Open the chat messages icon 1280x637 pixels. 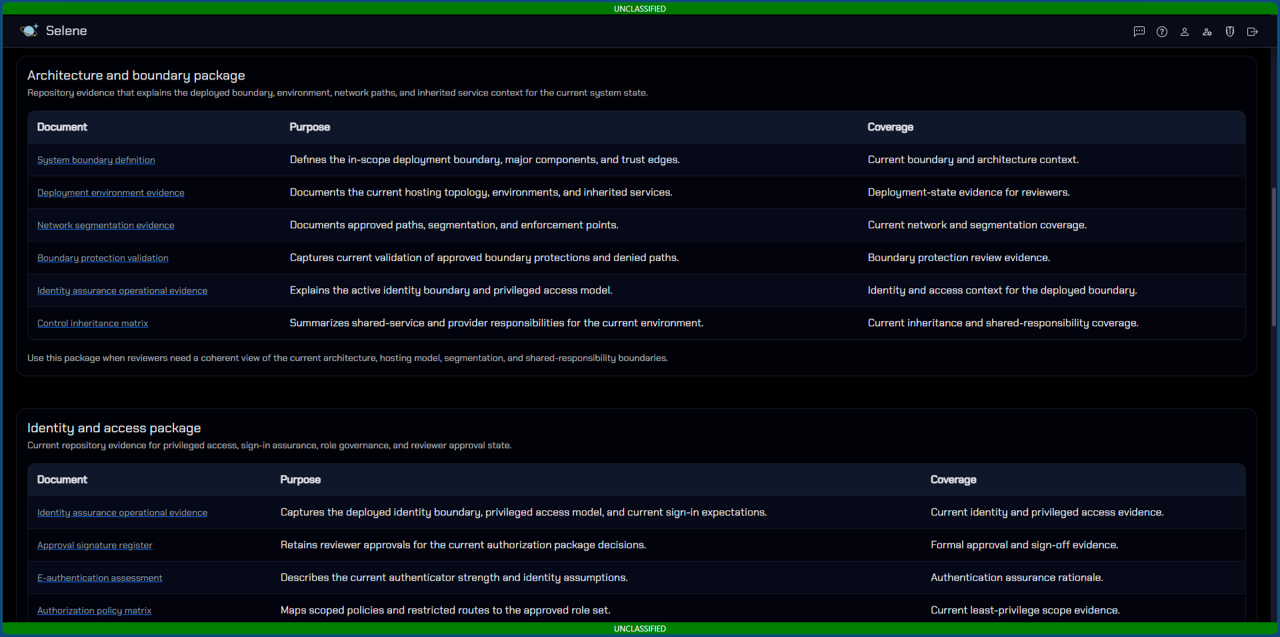point(1139,32)
